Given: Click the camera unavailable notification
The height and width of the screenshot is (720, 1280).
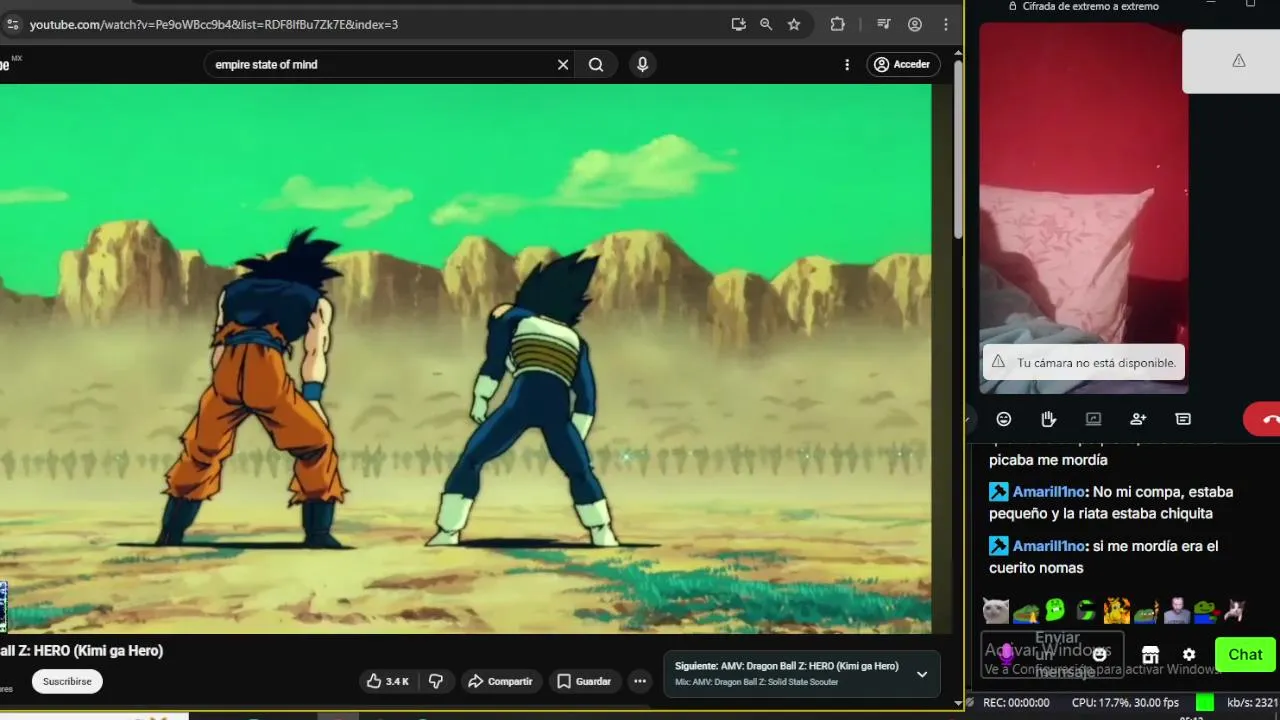Looking at the screenshot, I should tap(1084, 362).
